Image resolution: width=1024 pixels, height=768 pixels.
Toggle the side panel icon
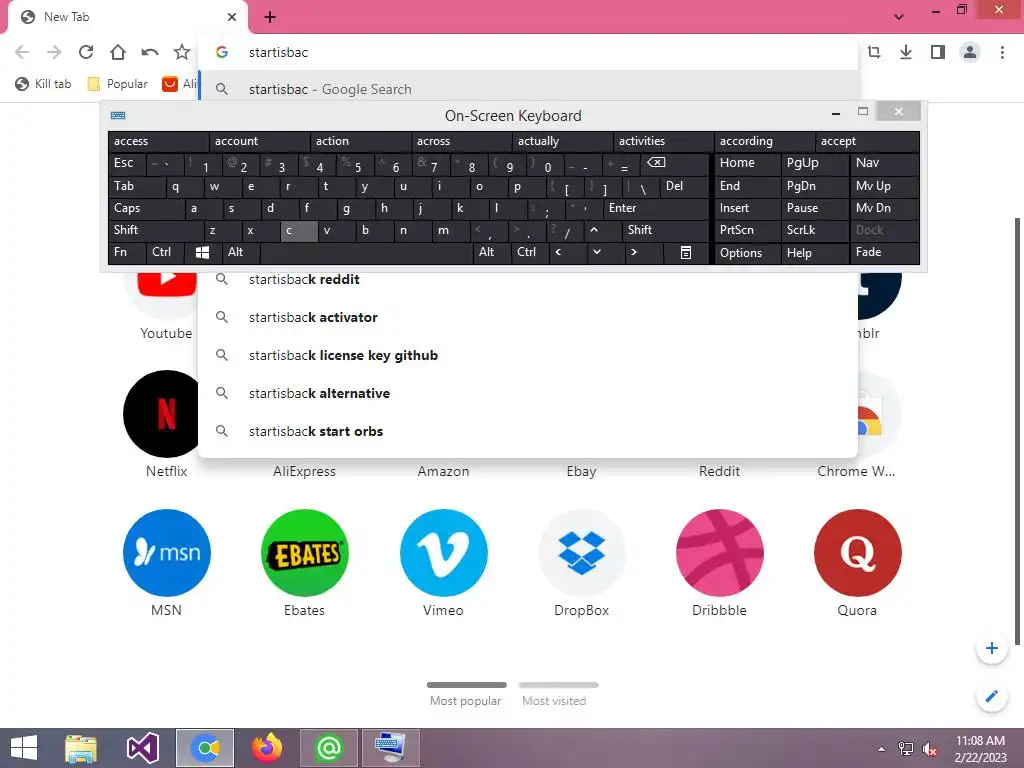pos(938,52)
